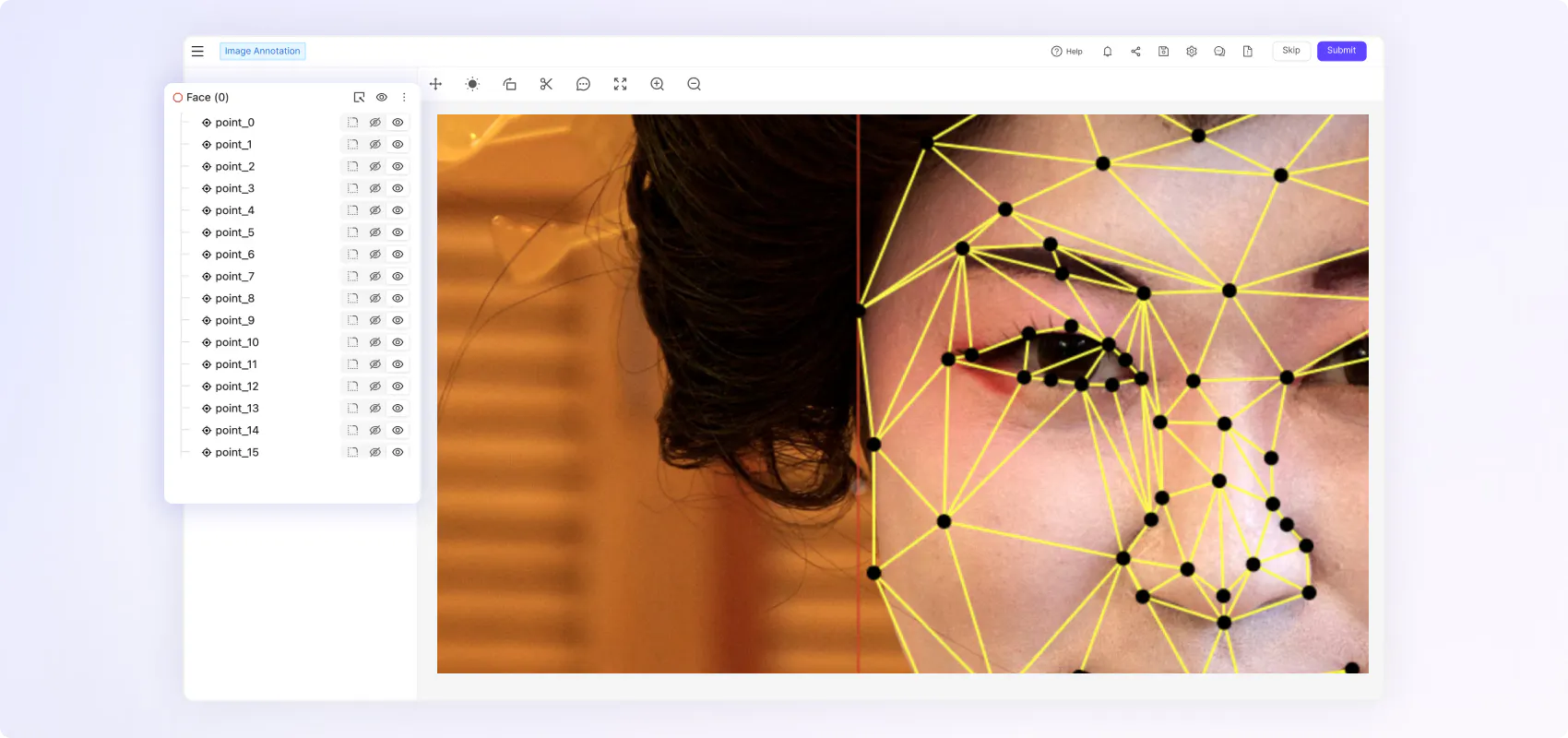Viewport: 1568px width, 738px height.
Task: Select point_7 in the list
Action: click(x=234, y=277)
